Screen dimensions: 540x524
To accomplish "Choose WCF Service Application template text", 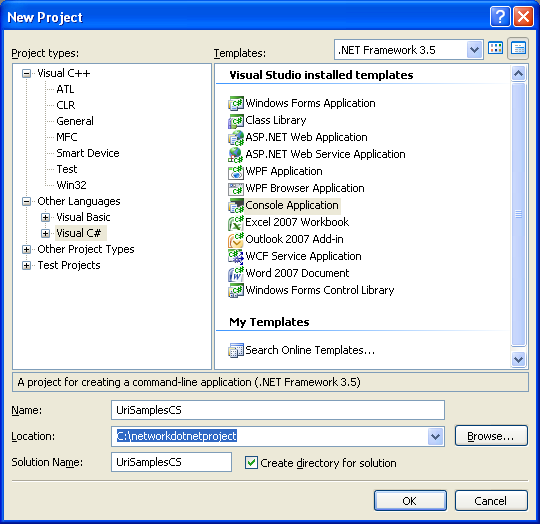I will (303, 256).
